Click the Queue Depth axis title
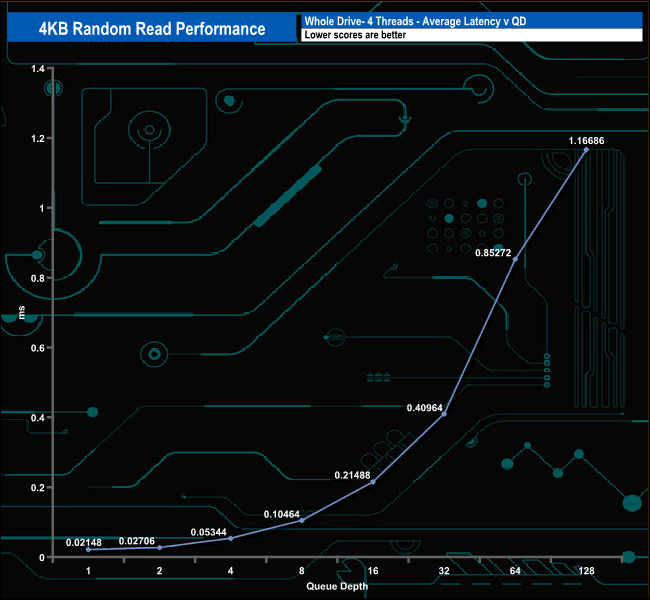Viewport: 650px width, 600px height. point(337,586)
